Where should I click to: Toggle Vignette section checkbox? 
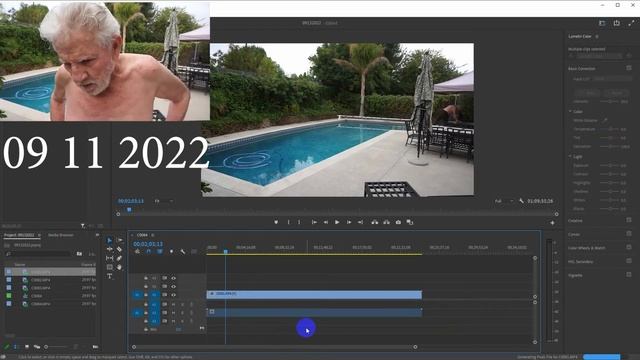[x=629, y=275]
